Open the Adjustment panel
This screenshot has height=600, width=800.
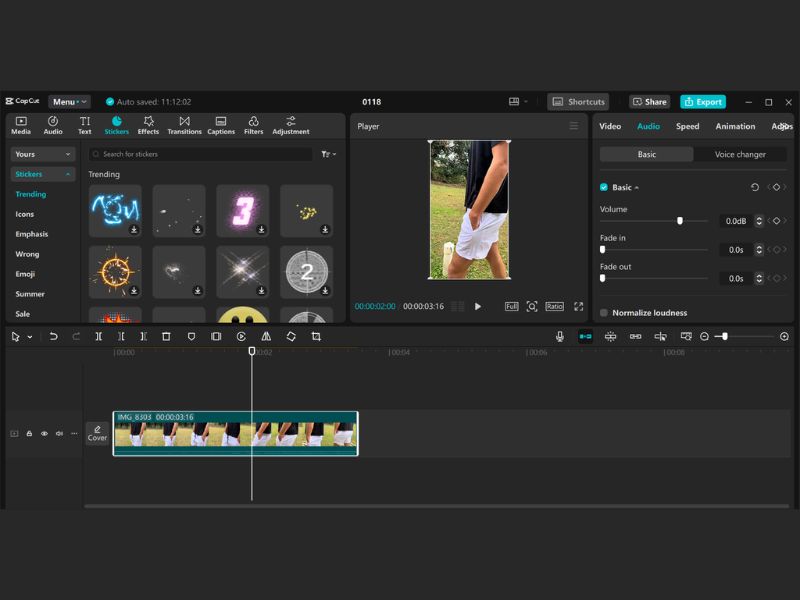(290, 125)
